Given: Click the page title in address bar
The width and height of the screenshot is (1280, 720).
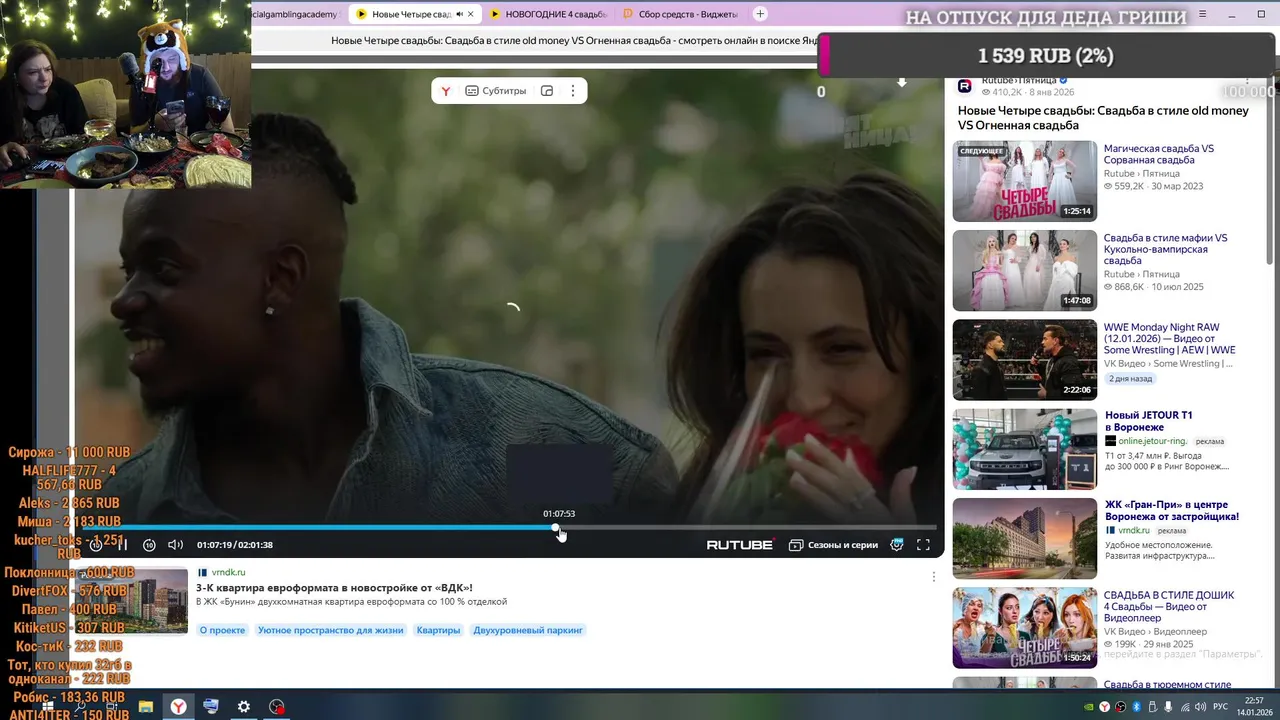Looking at the screenshot, I should 574,41.
